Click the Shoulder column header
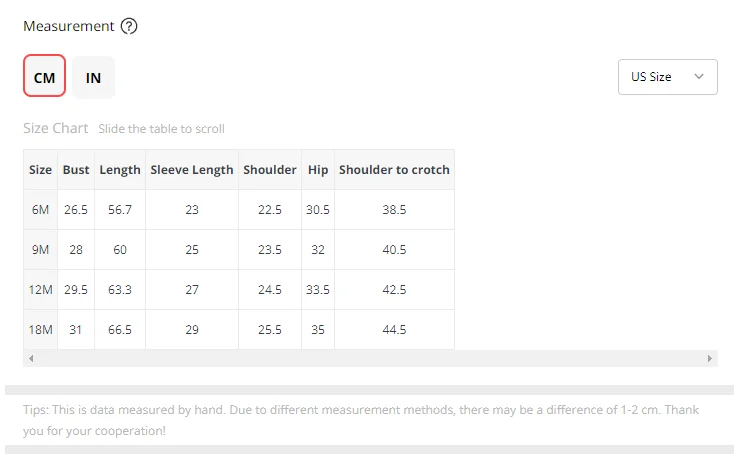The height and width of the screenshot is (454, 734). tap(270, 170)
